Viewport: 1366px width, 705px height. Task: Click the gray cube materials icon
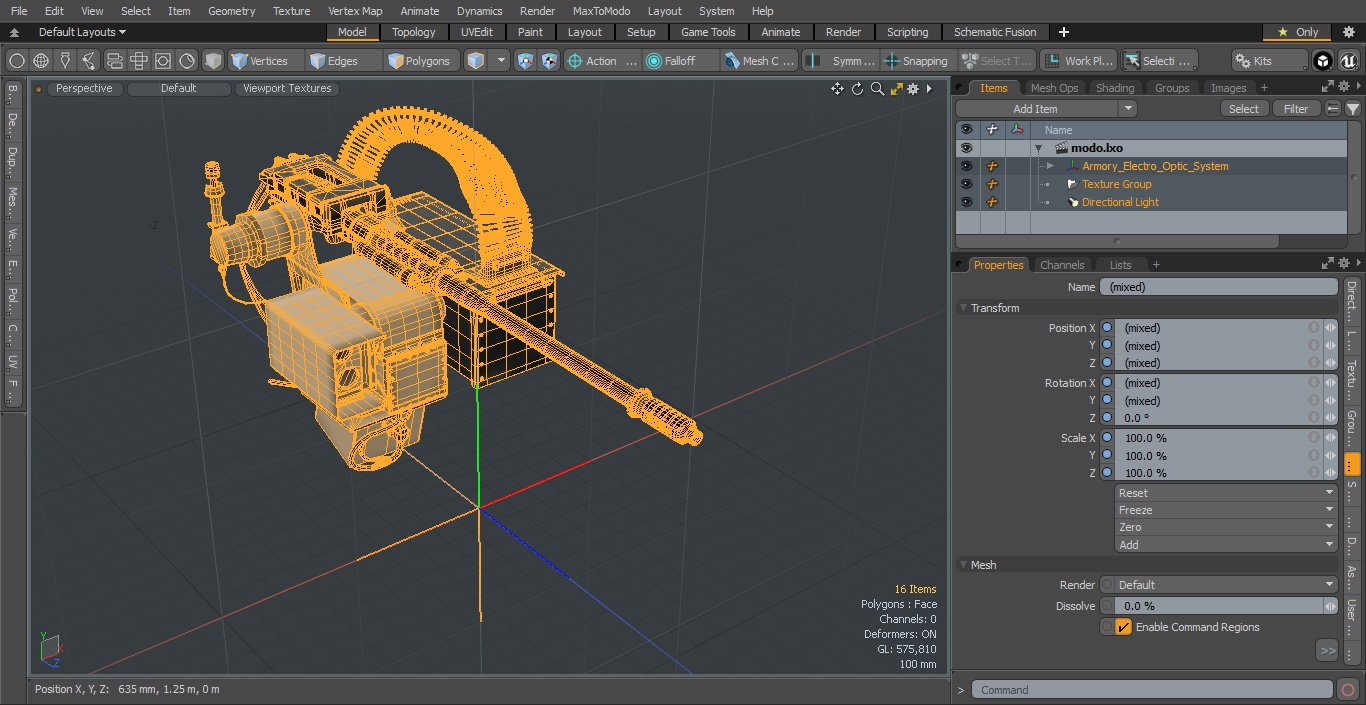point(213,61)
